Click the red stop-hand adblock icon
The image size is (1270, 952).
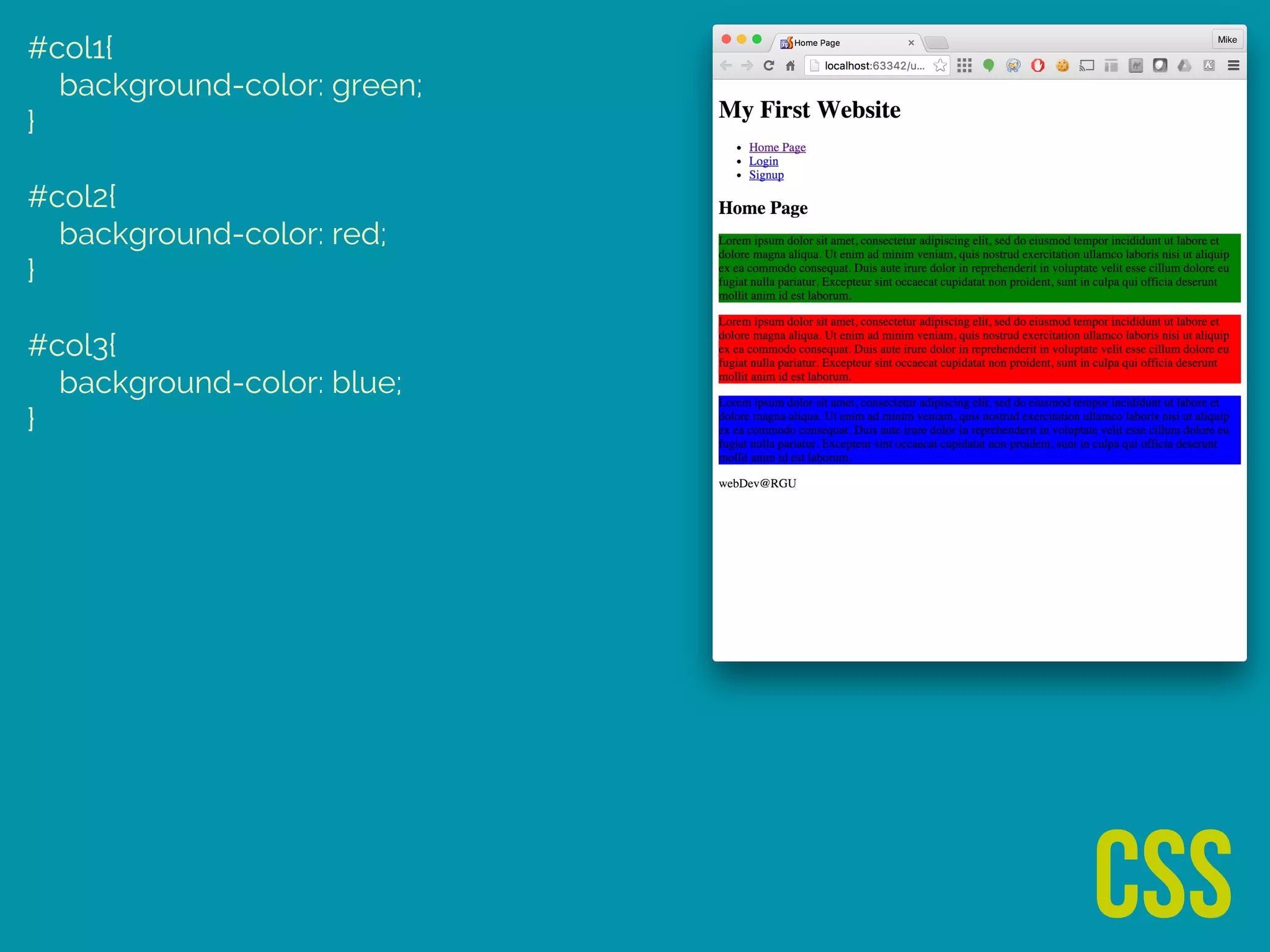(1037, 66)
